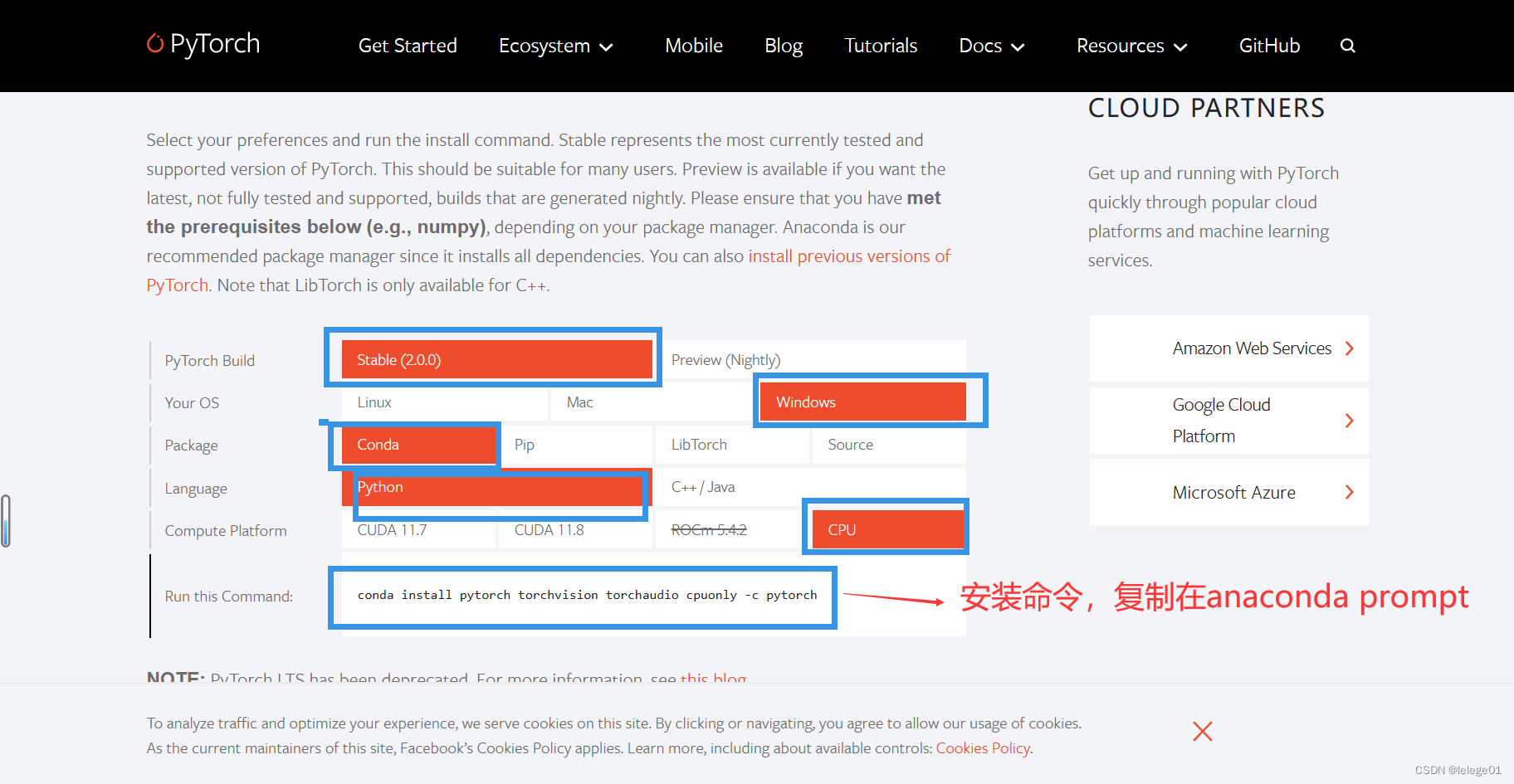This screenshot has height=784, width=1514.
Task: Expand the Docs dropdown menu
Action: pos(991,46)
